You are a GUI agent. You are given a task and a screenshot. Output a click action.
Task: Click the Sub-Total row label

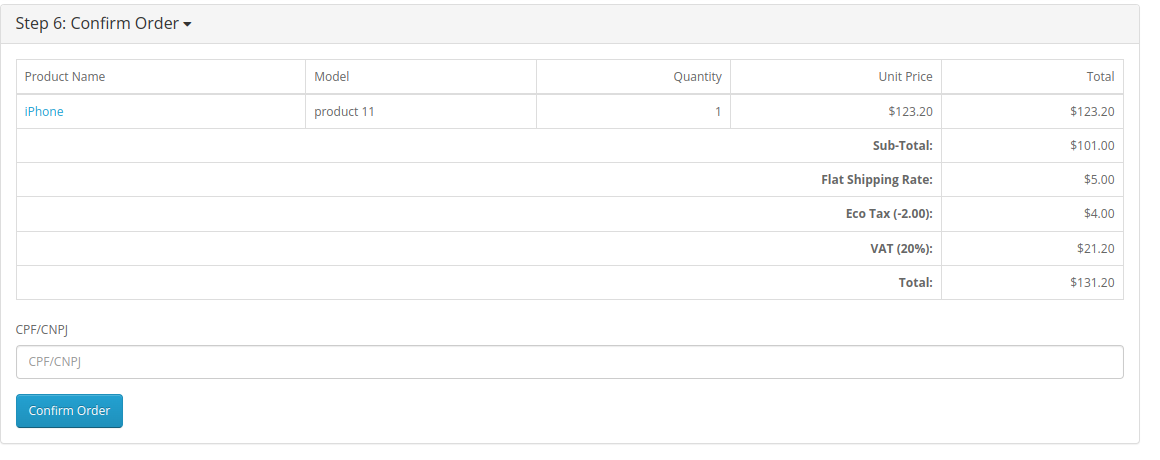[902, 146]
